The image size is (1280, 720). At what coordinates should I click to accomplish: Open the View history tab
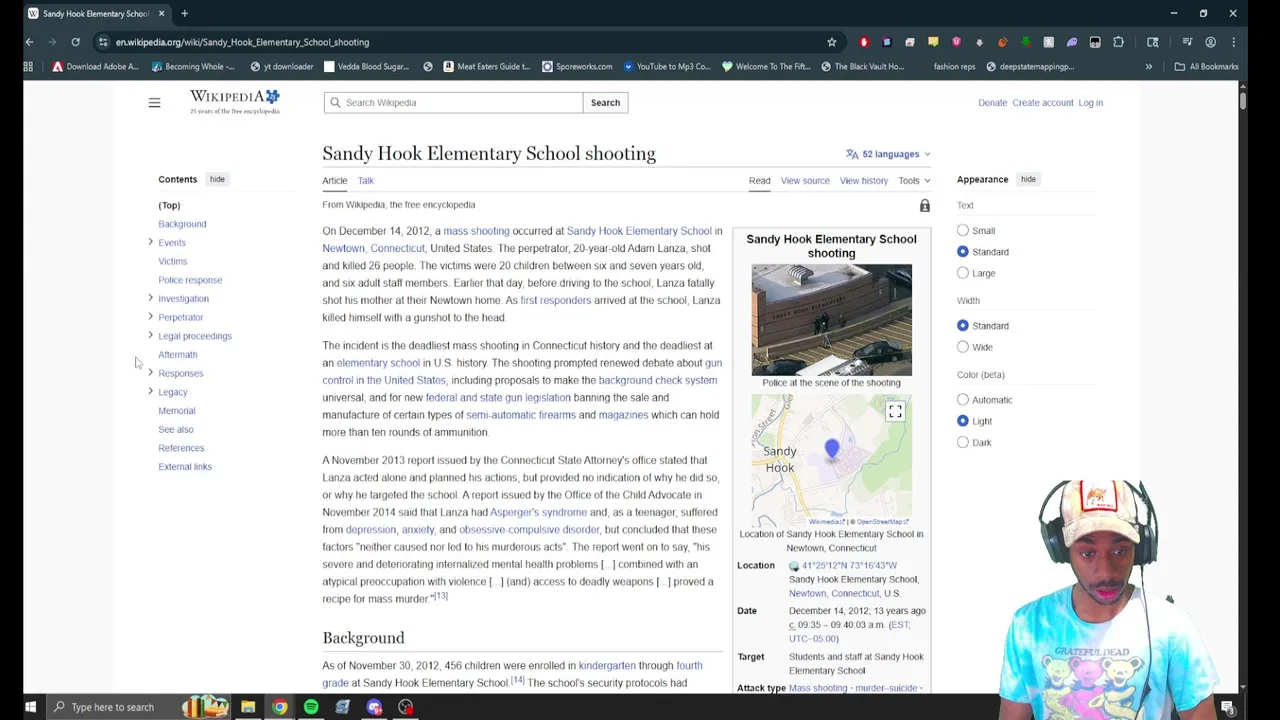864,181
